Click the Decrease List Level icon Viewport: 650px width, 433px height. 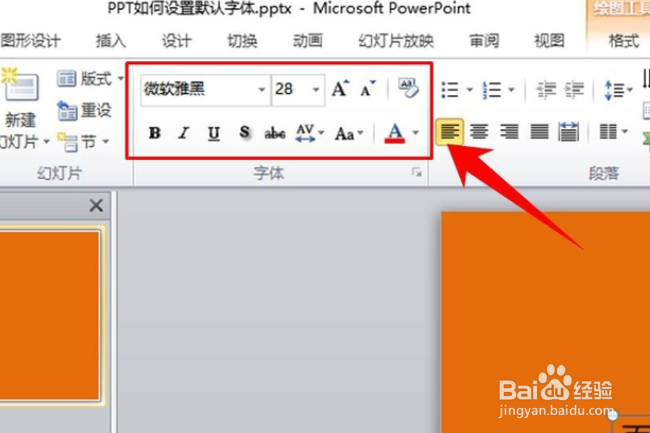click(x=546, y=90)
